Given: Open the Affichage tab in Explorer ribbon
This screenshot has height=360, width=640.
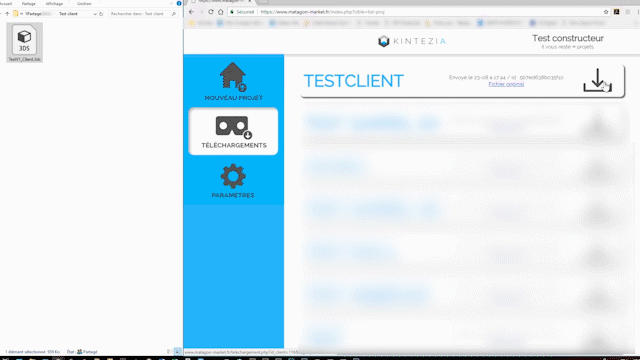Looking at the screenshot, I should [54, 4].
